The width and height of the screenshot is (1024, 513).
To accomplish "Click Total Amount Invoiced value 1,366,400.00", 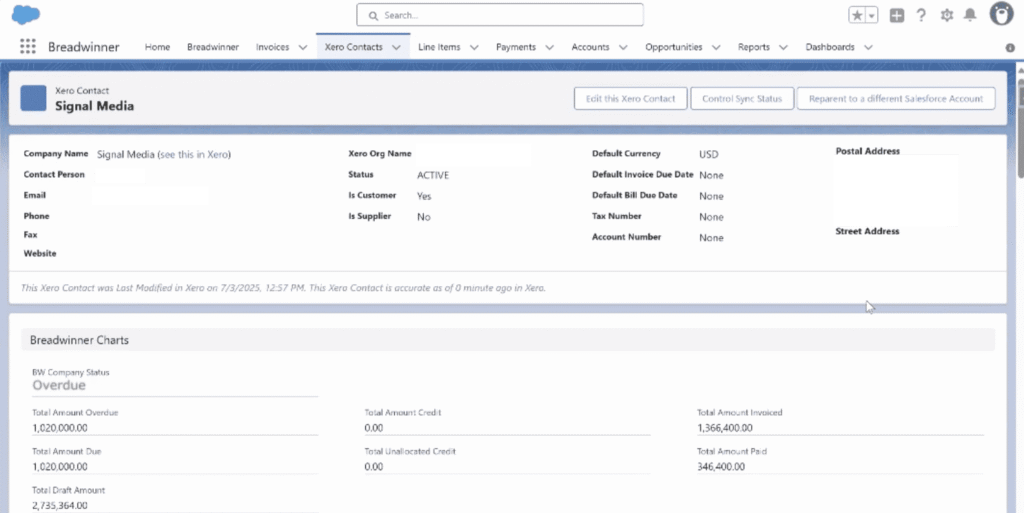I will (x=725, y=428).
